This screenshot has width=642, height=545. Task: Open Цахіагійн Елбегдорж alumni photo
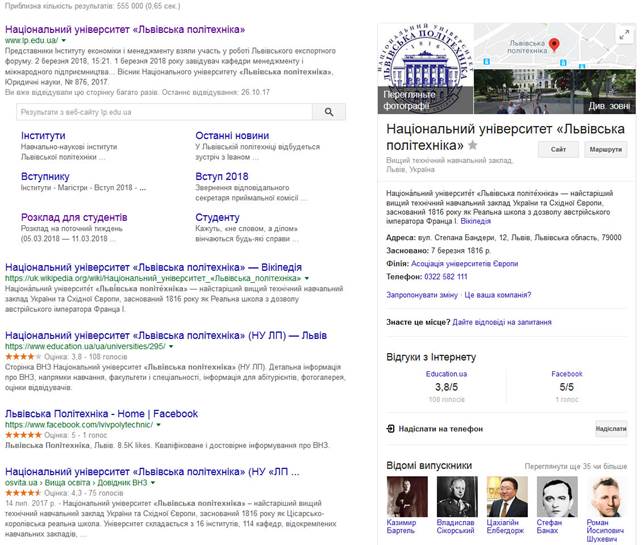pos(507,497)
